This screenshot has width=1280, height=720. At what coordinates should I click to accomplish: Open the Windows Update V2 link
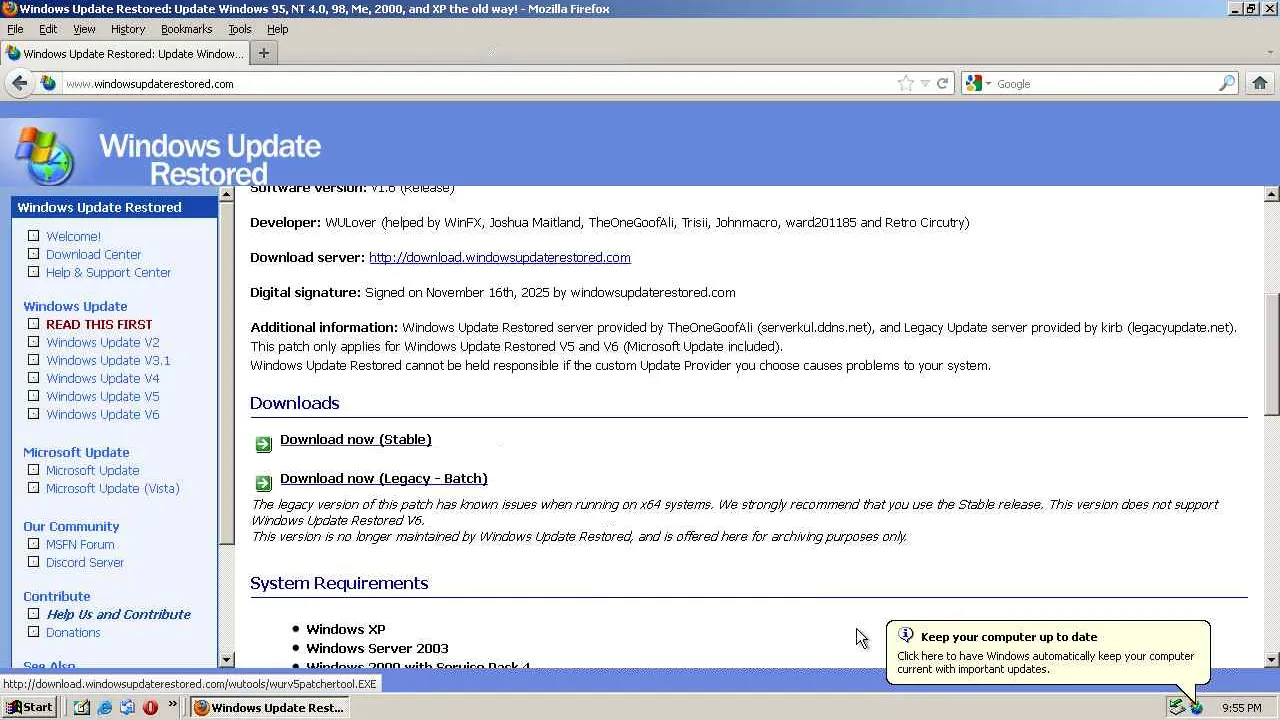coord(102,342)
